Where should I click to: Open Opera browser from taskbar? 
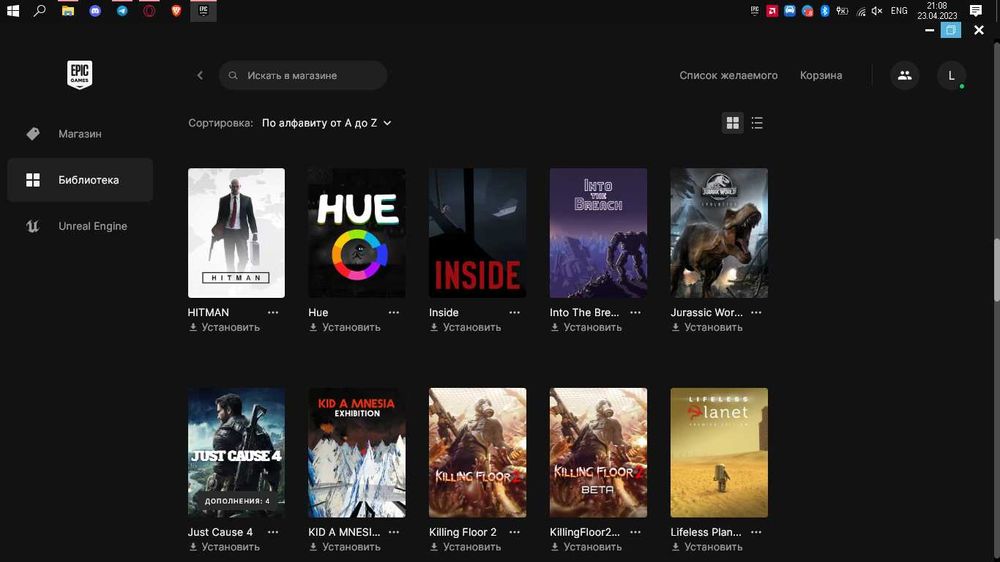[x=149, y=10]
